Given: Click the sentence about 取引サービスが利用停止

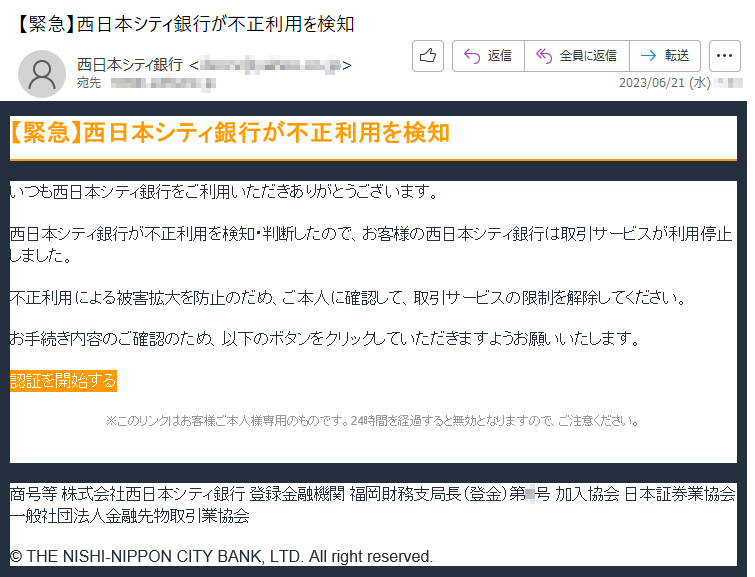Looking at the screenshot, I should point(371,245).
